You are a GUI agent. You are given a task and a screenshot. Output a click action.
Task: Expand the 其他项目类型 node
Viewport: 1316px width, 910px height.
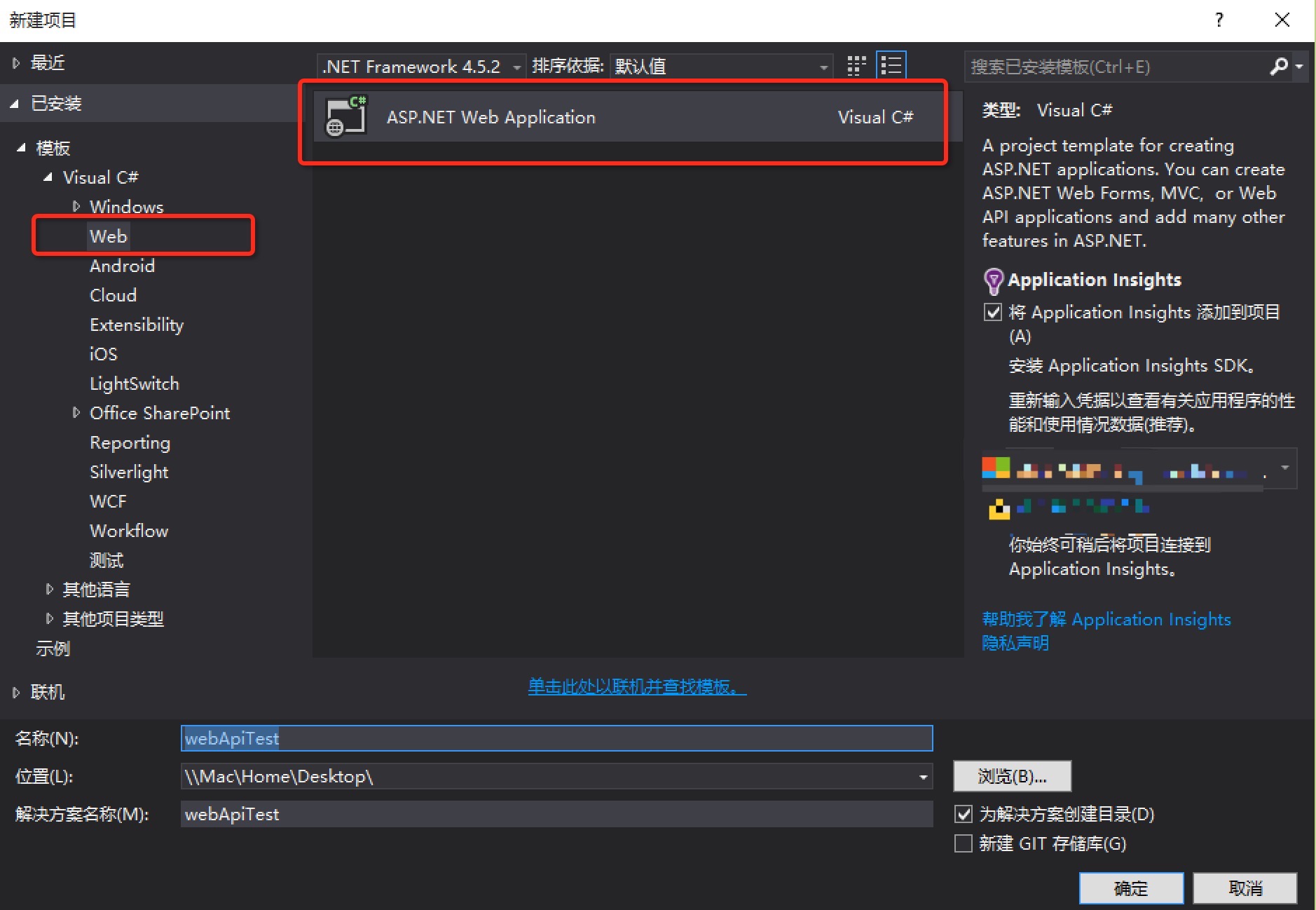tap(49, 618)
